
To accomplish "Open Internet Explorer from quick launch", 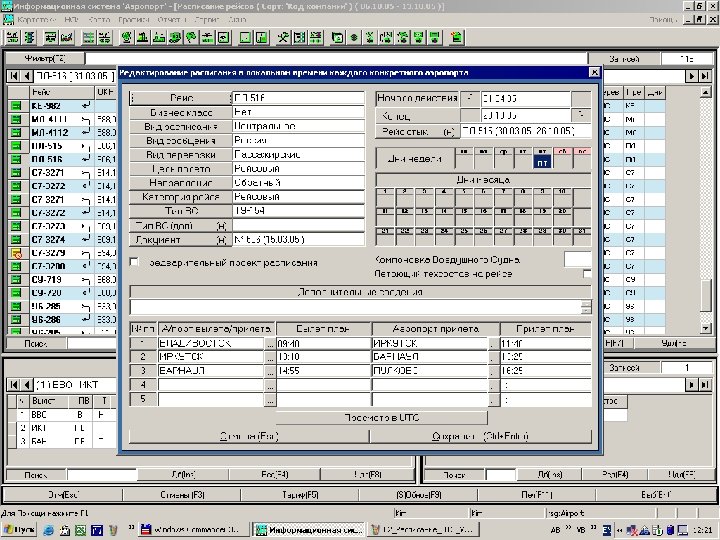I will click(48, 530).
